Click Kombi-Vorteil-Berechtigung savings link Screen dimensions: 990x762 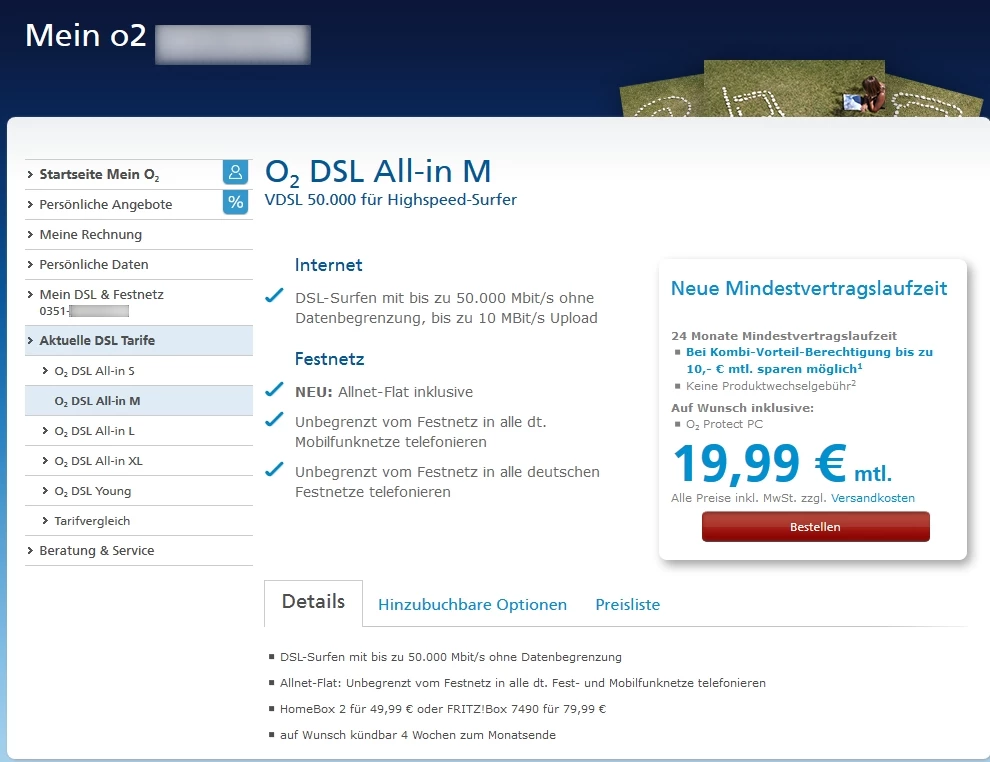point(809,360)
